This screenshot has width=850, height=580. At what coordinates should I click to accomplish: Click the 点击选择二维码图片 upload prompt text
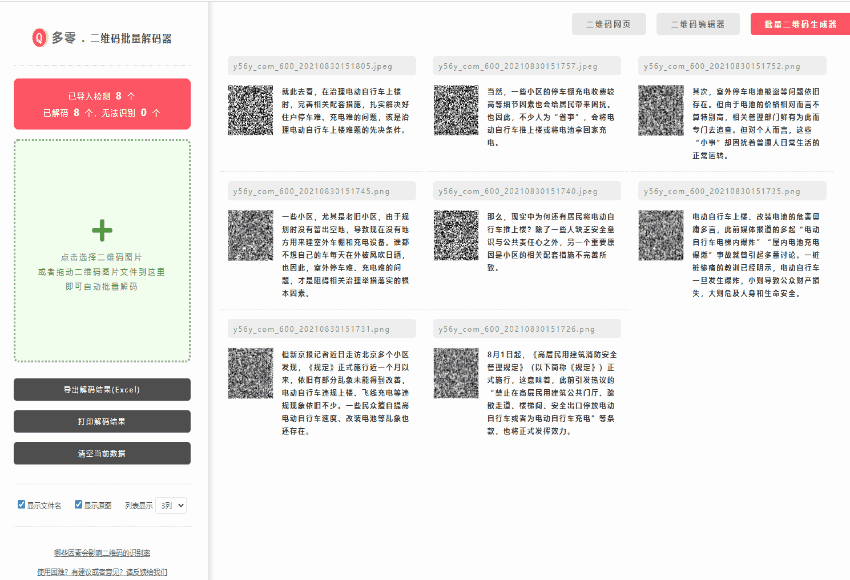point(101,257)
